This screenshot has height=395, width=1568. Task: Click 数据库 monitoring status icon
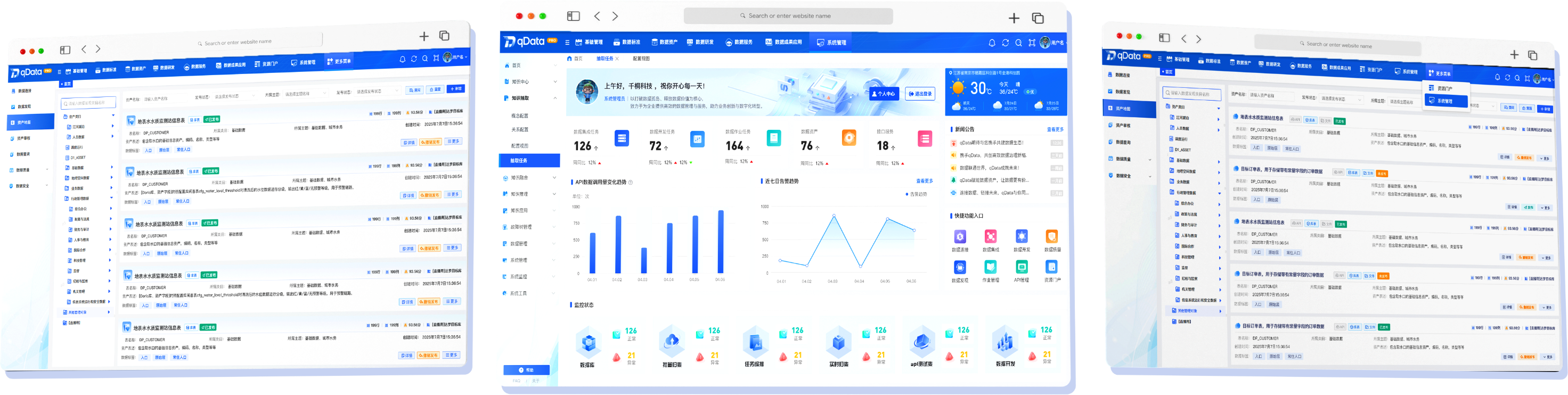pos(588,343)
